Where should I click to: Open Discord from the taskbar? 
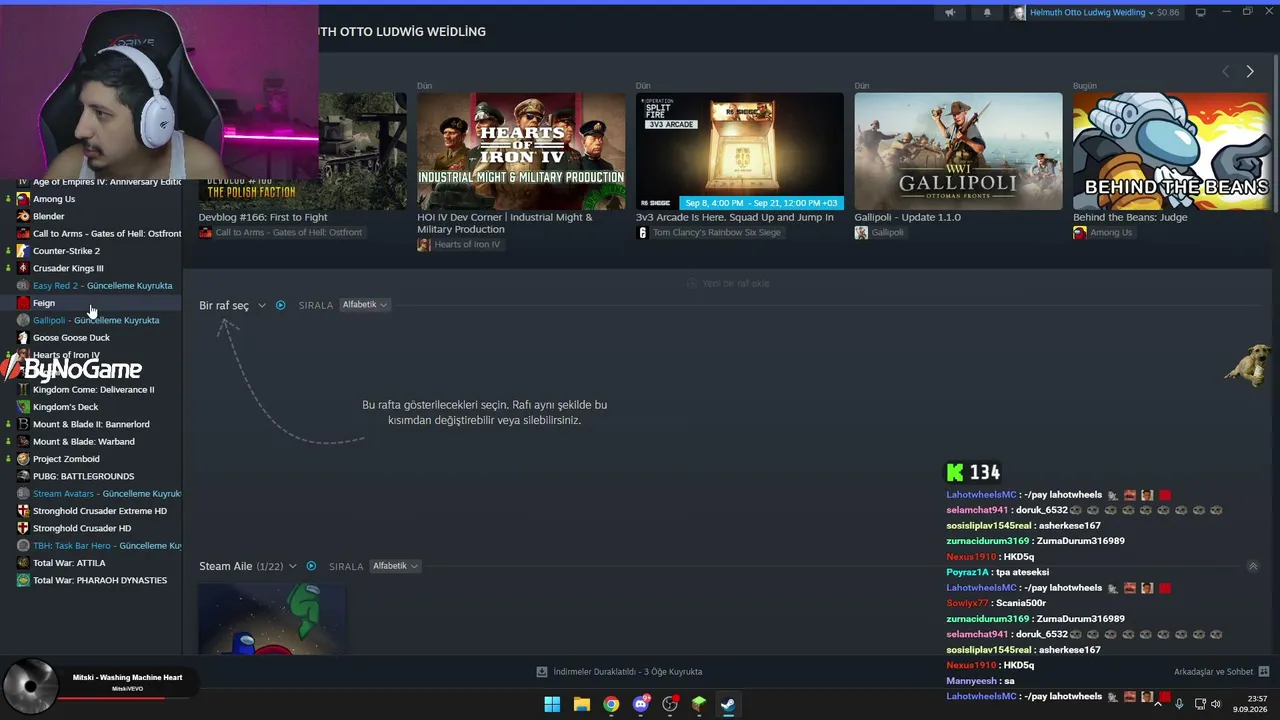(641, 704)
